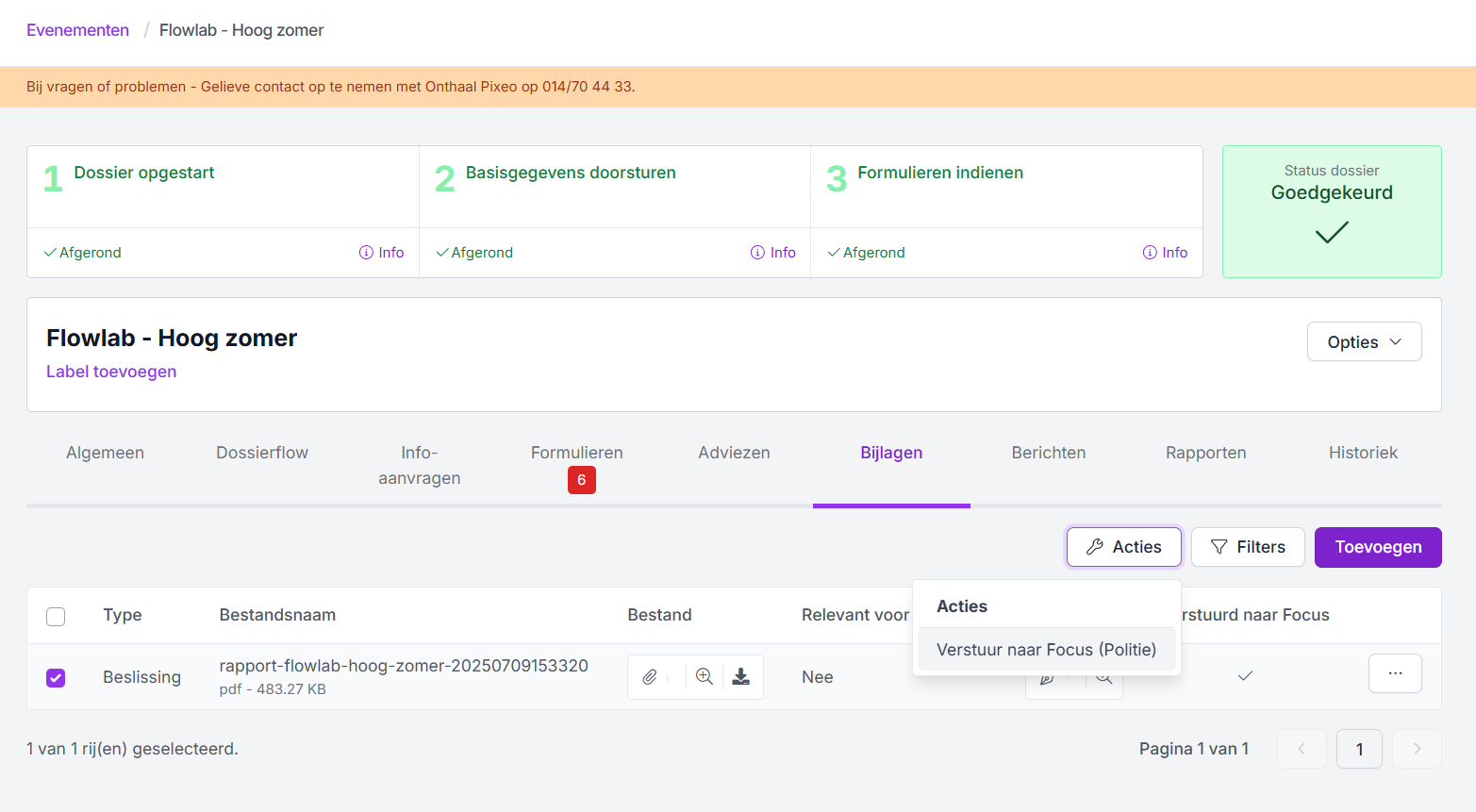Switch to the Dossierflow tab
1476x812 pixels.
[x=262, y=453]
